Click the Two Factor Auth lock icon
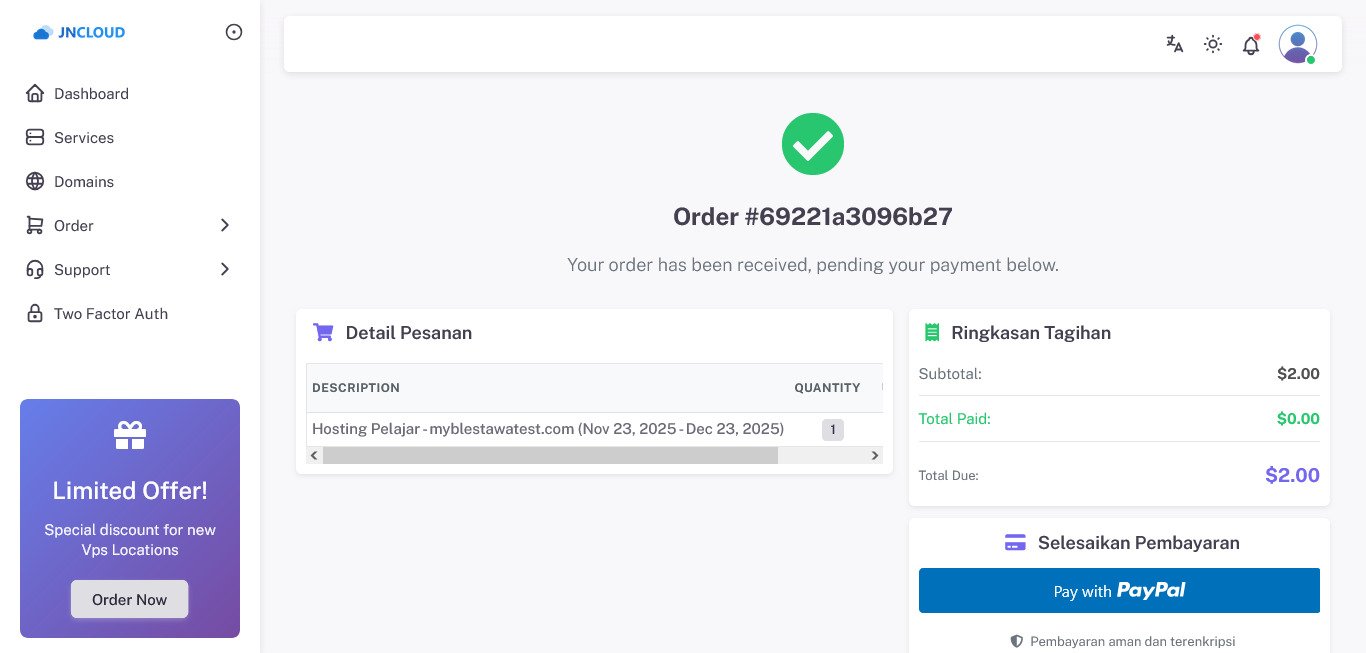This screenshot has width=1366, height=653. tap(35, 314)
